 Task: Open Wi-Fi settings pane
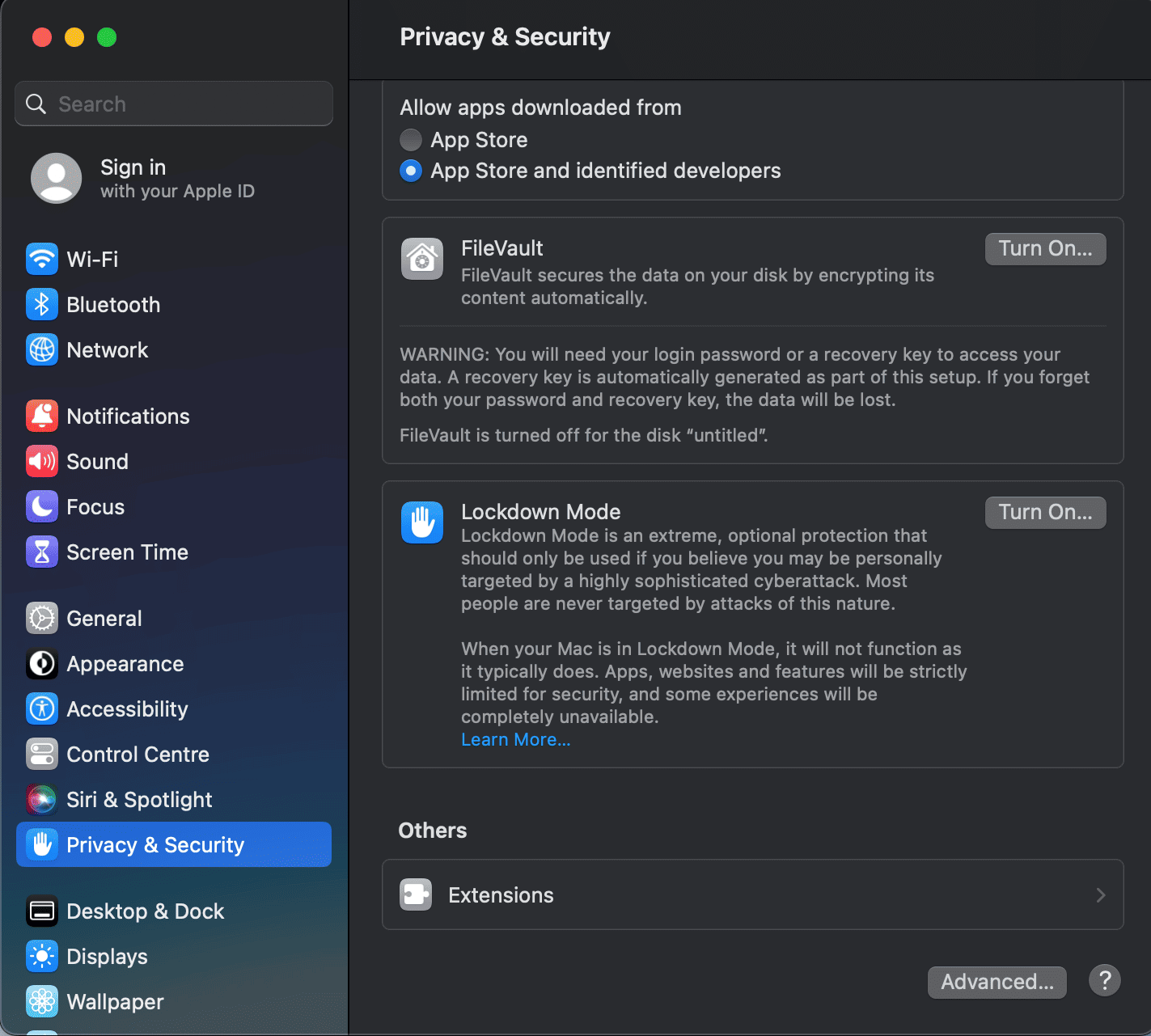[x=174, y=259]
